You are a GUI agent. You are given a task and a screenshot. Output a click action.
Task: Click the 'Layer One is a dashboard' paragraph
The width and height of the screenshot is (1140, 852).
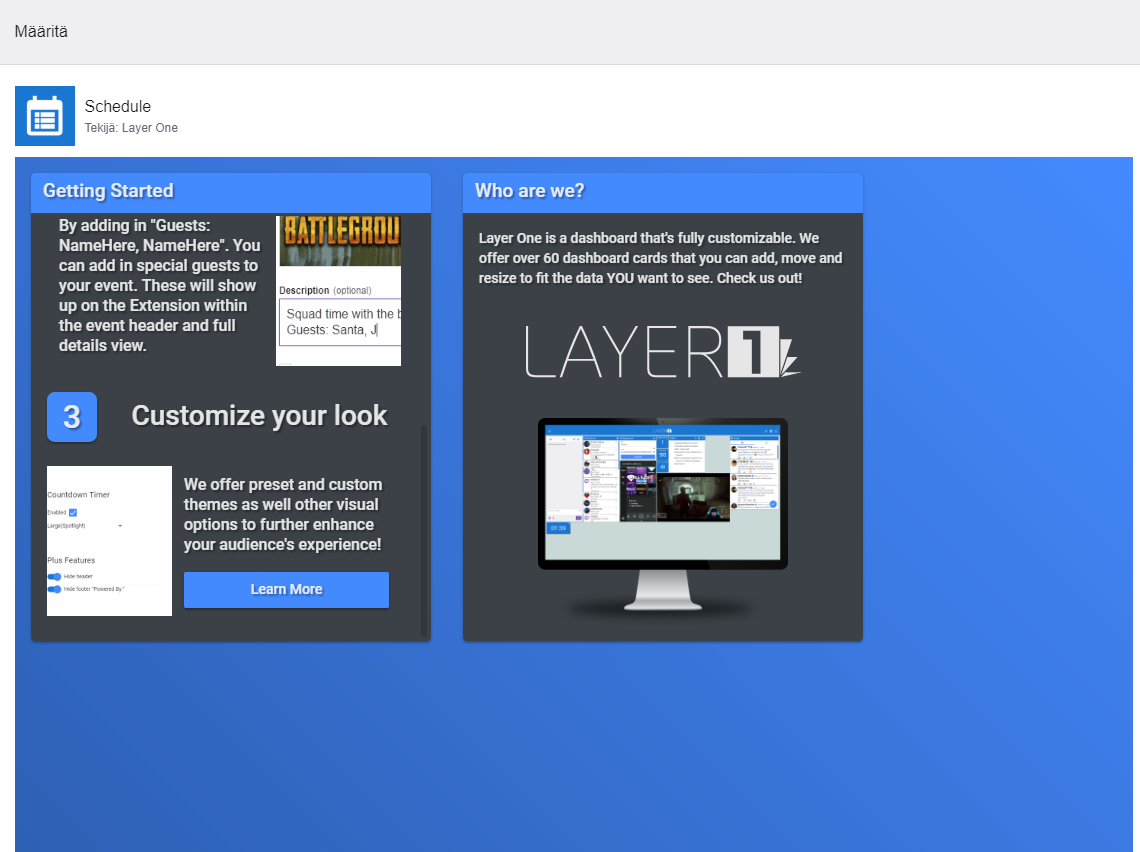[x=660, y=258]
